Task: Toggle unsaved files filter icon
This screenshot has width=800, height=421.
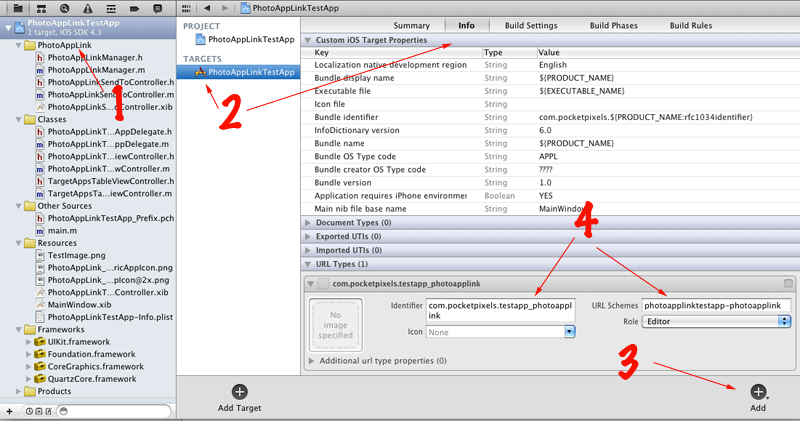Action: click(x=48, y=411)
